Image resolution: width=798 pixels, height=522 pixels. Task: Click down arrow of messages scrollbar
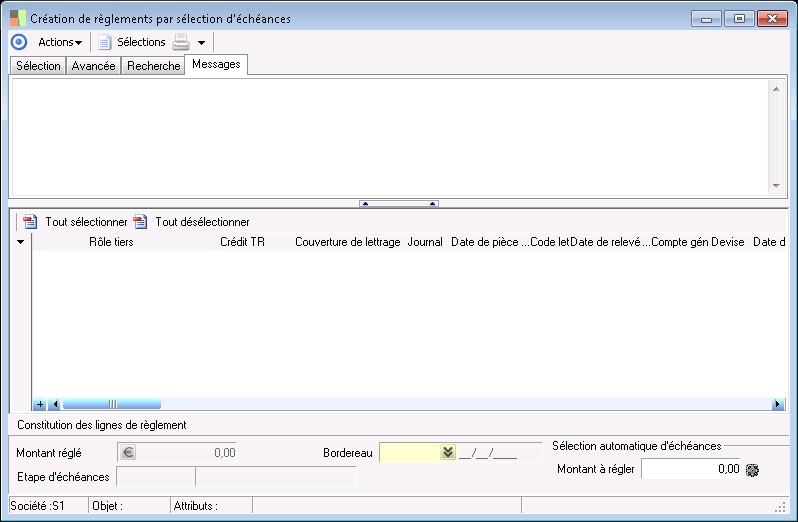point(776,186)
